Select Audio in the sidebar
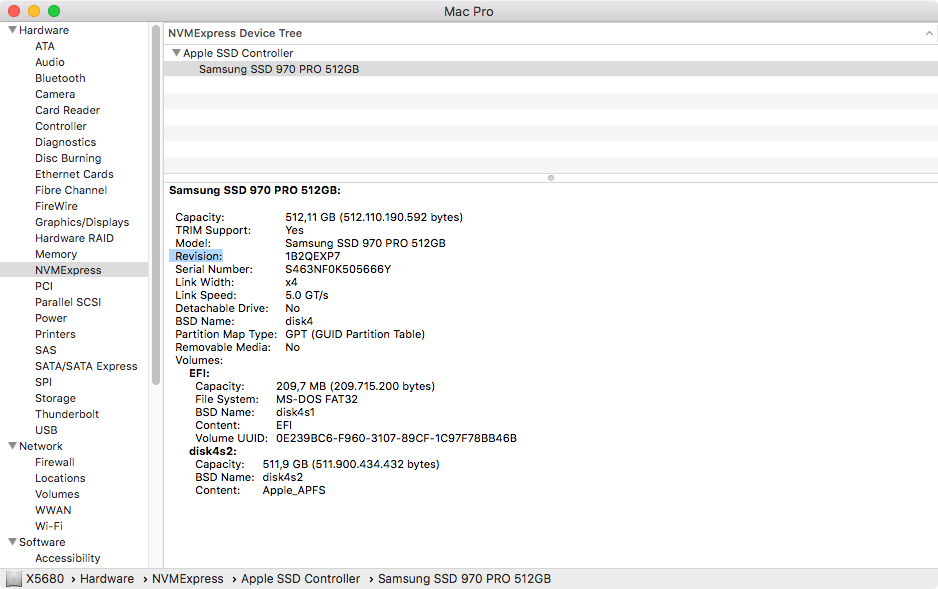 pos(50,62)
